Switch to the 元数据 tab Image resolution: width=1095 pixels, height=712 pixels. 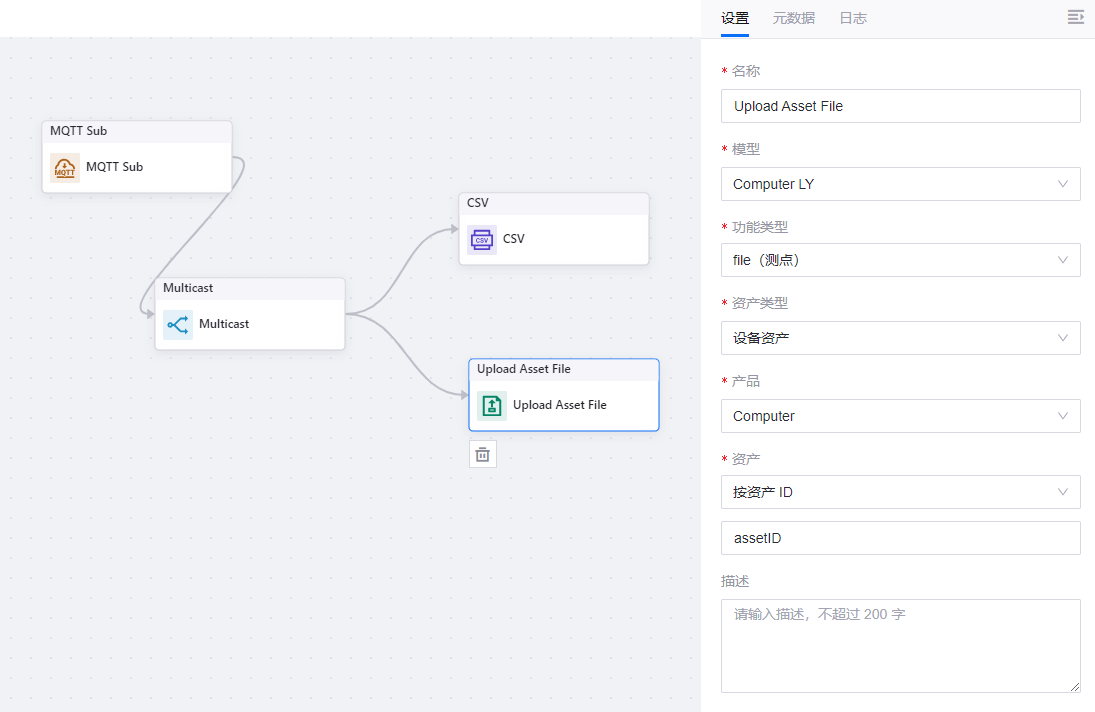(793, 18)
